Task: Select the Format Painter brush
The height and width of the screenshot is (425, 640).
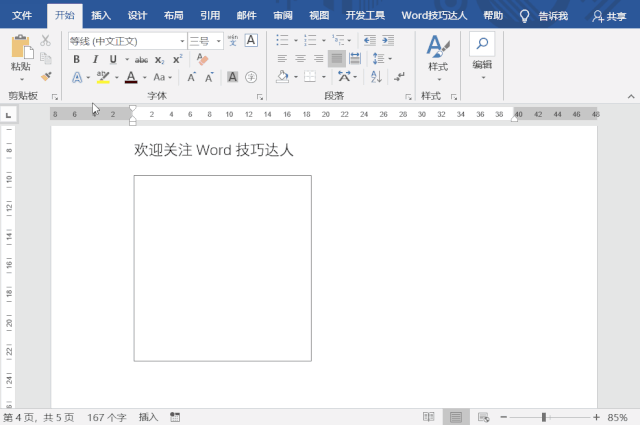Action: point(46,76)
